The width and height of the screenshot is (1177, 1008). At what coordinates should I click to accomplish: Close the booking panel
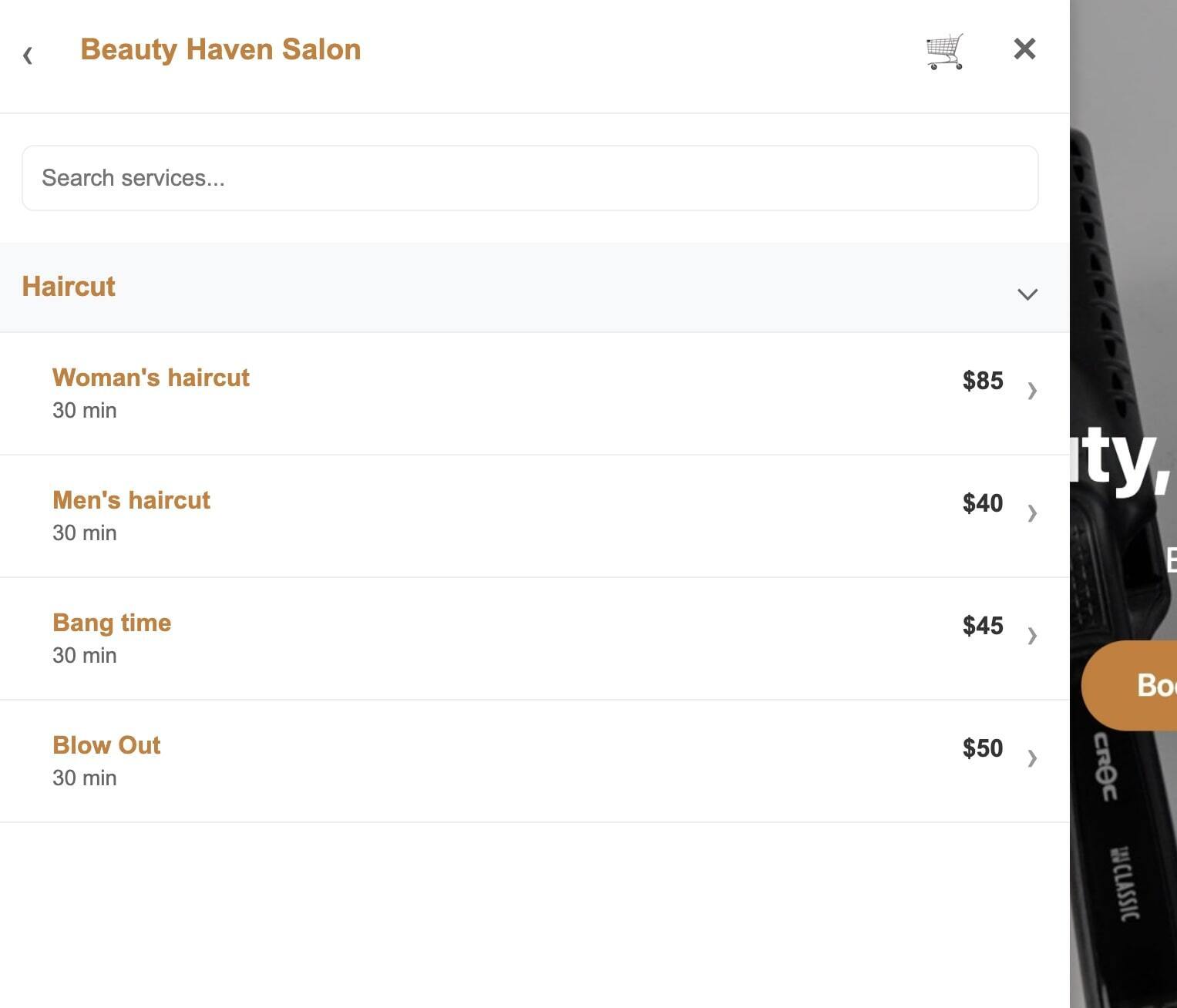click(1024, 49)
